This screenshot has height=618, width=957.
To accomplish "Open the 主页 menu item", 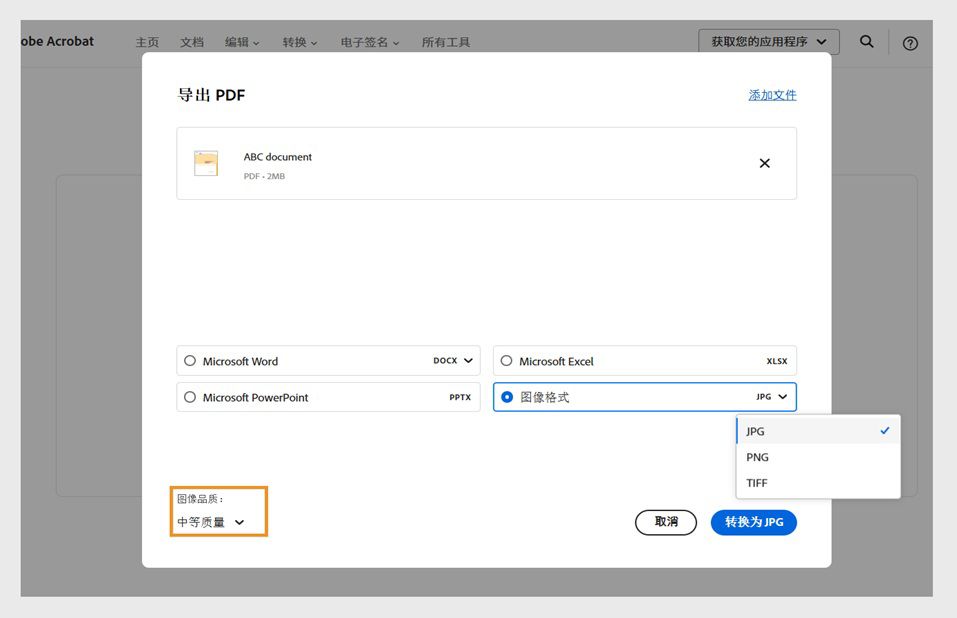I will pos(147,42).
